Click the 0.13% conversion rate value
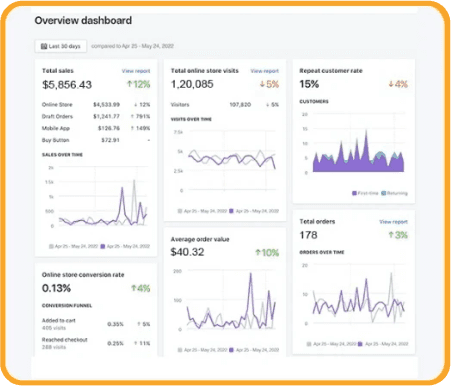Image resolution: width=451 pixels, height=386 pixels. click(56, 288)
